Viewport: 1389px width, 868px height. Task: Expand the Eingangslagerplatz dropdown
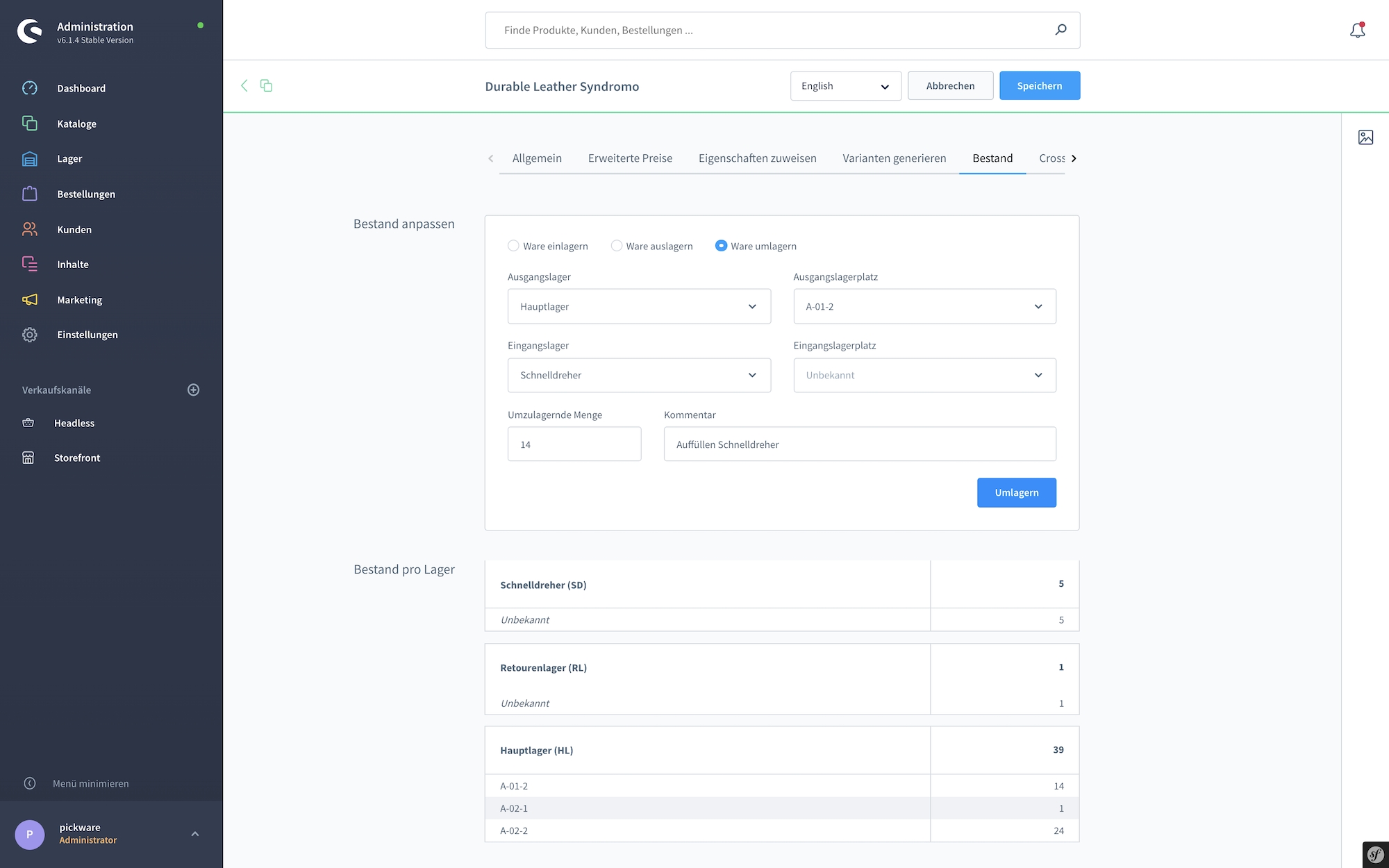[x=924, y=375]
